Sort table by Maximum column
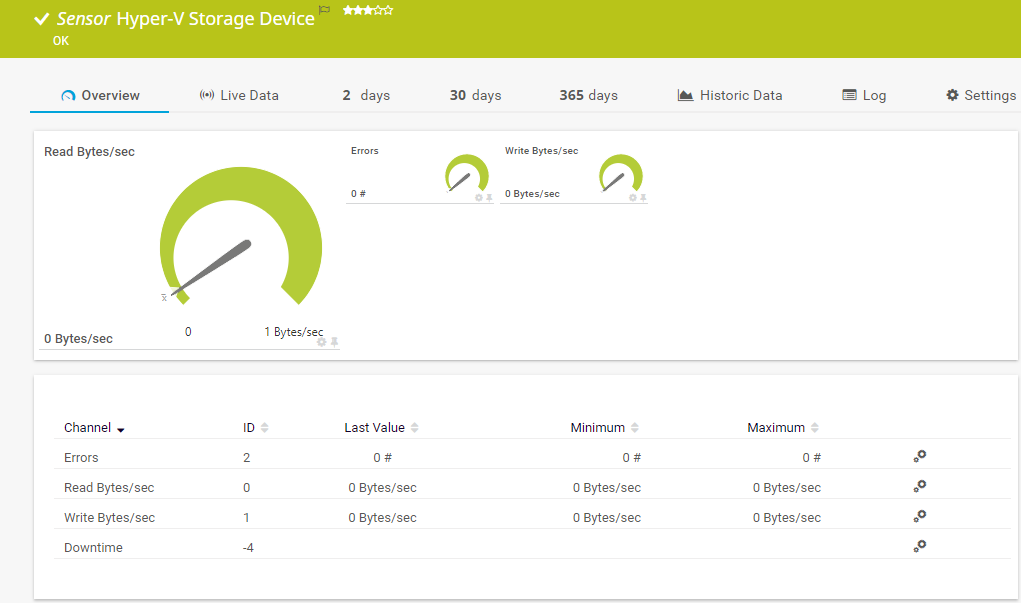The width and height of the screenshot is (1021, 603). click(x=814, y=428)
